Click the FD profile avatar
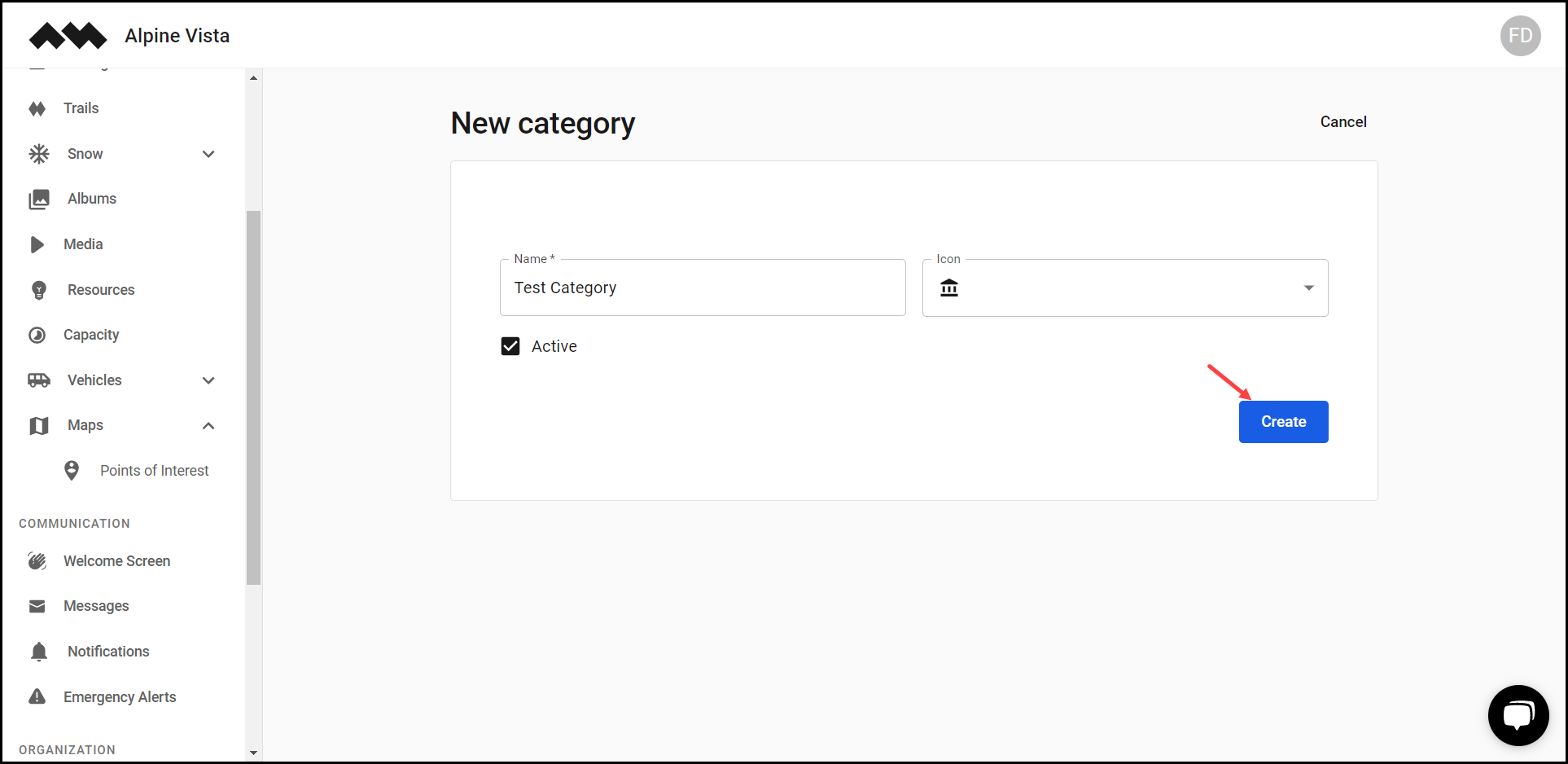The image size is (1568, 764). tap(1521, 35)
